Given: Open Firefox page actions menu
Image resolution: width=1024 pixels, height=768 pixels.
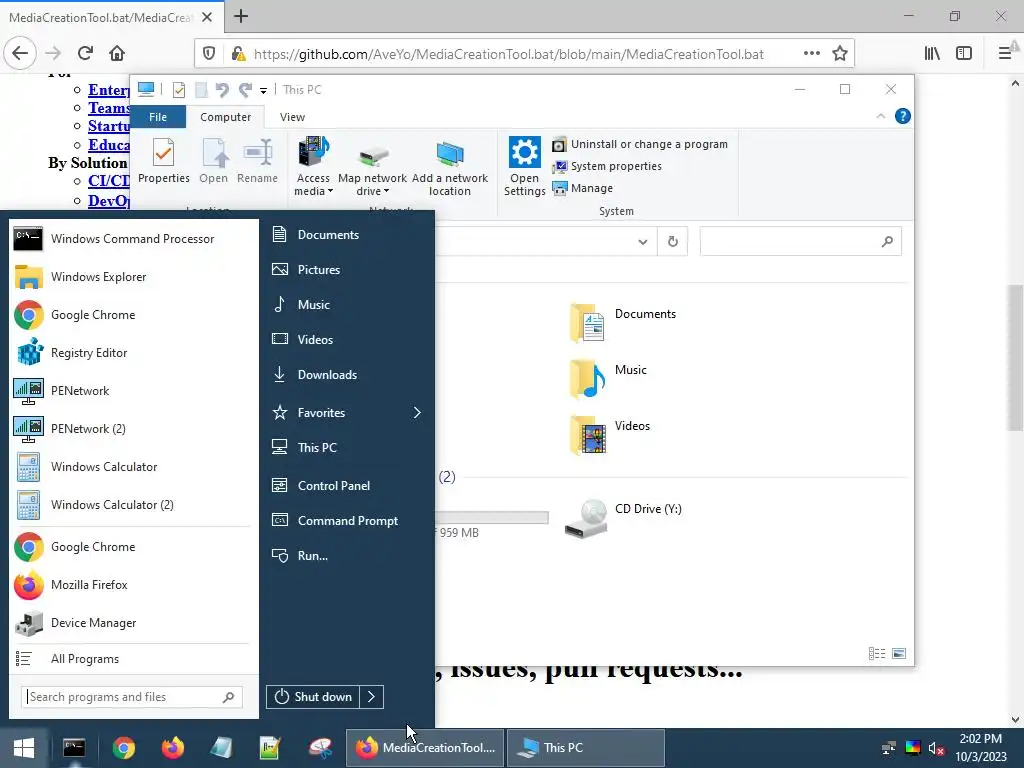Looking at the screenshot, I should (812, 54).
